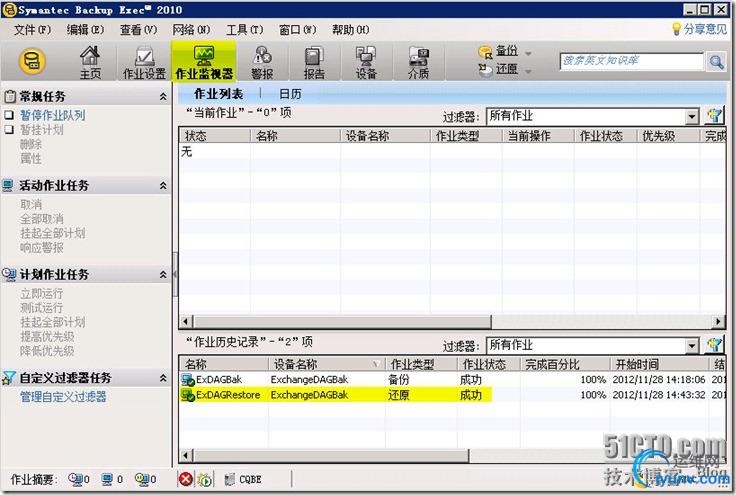Open the 查看(V) menu

pos(138,30)
